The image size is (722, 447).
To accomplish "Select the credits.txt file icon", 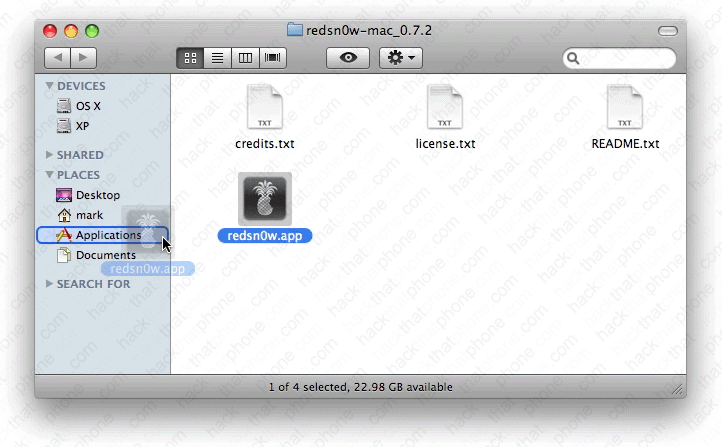I will 265,108.
